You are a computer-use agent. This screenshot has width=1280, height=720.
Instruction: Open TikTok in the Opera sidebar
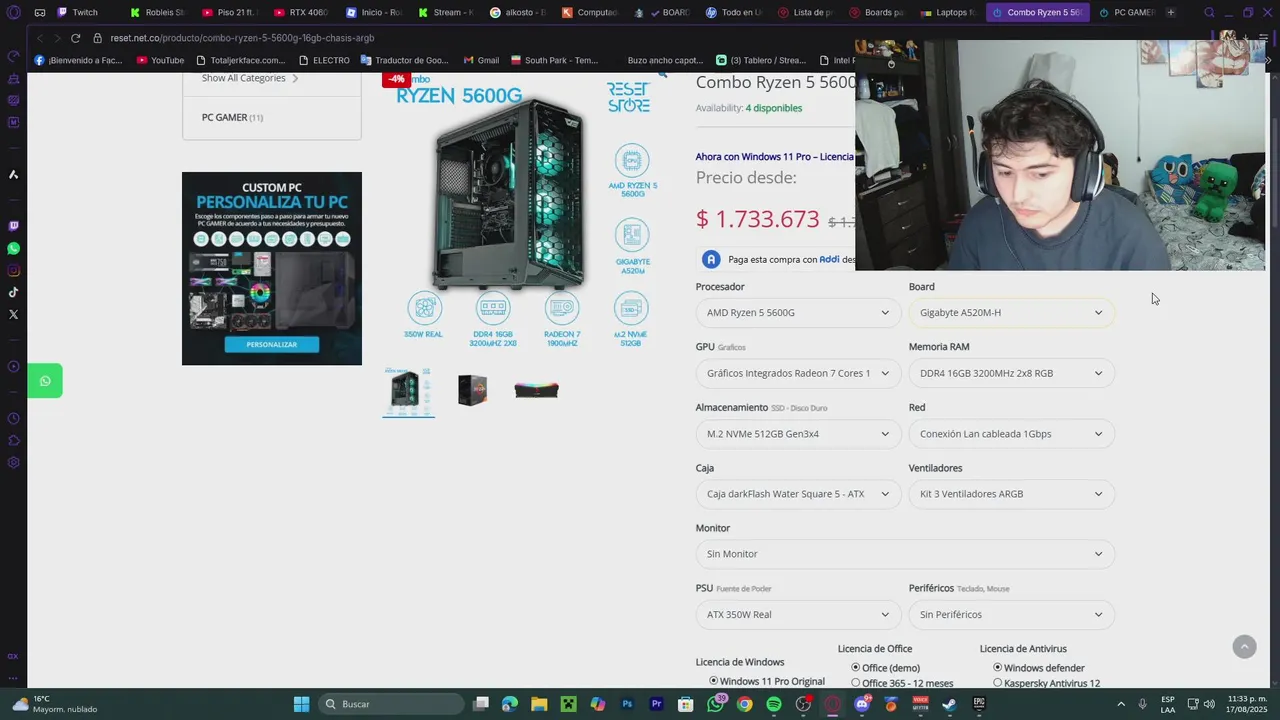(x=13, y=292)
